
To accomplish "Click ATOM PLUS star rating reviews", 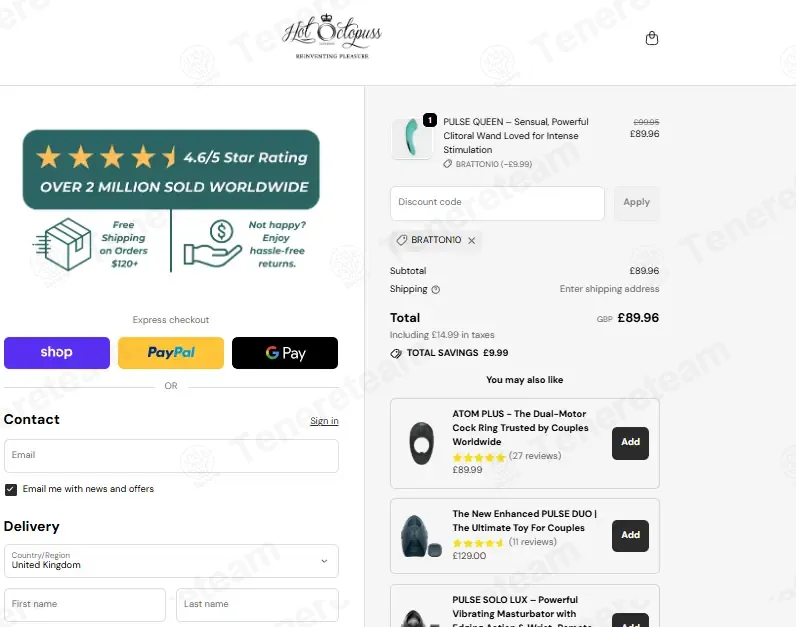I will [507, 456].
